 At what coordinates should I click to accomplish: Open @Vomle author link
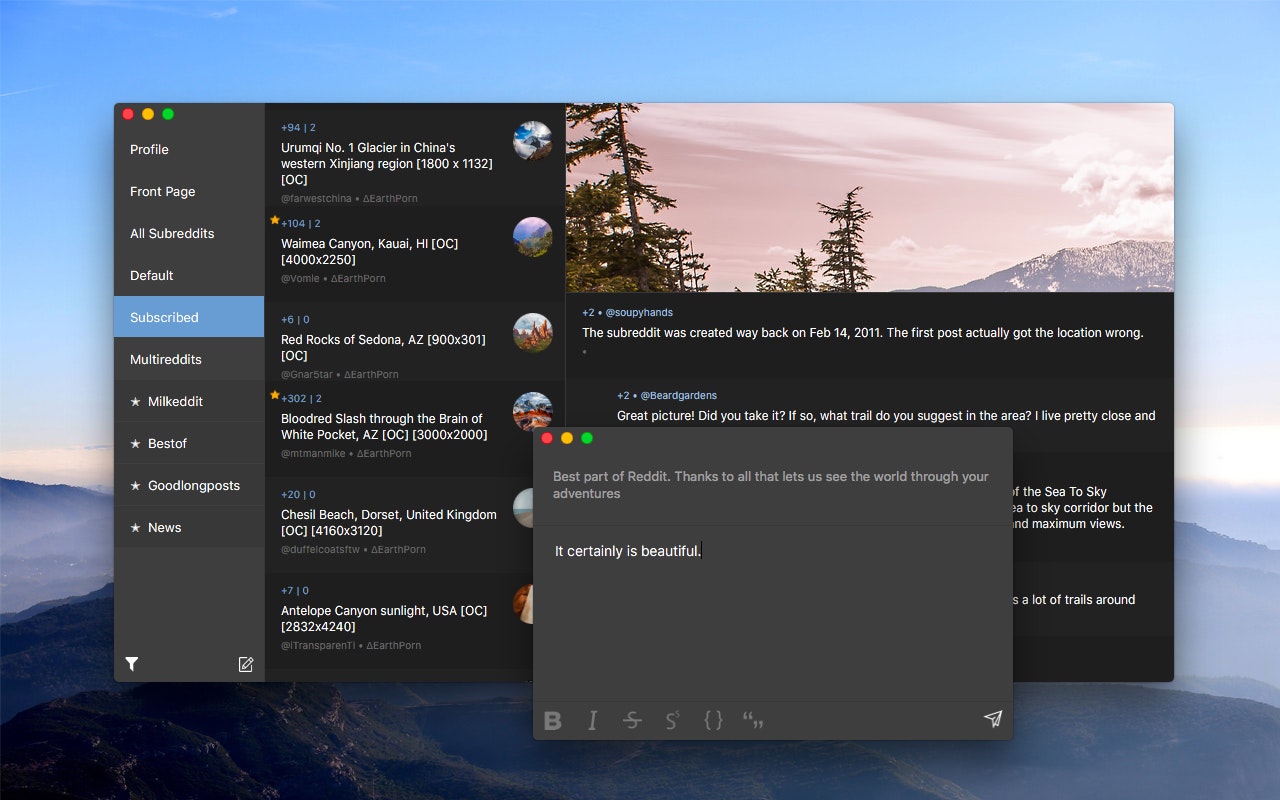tap(302, 278)
